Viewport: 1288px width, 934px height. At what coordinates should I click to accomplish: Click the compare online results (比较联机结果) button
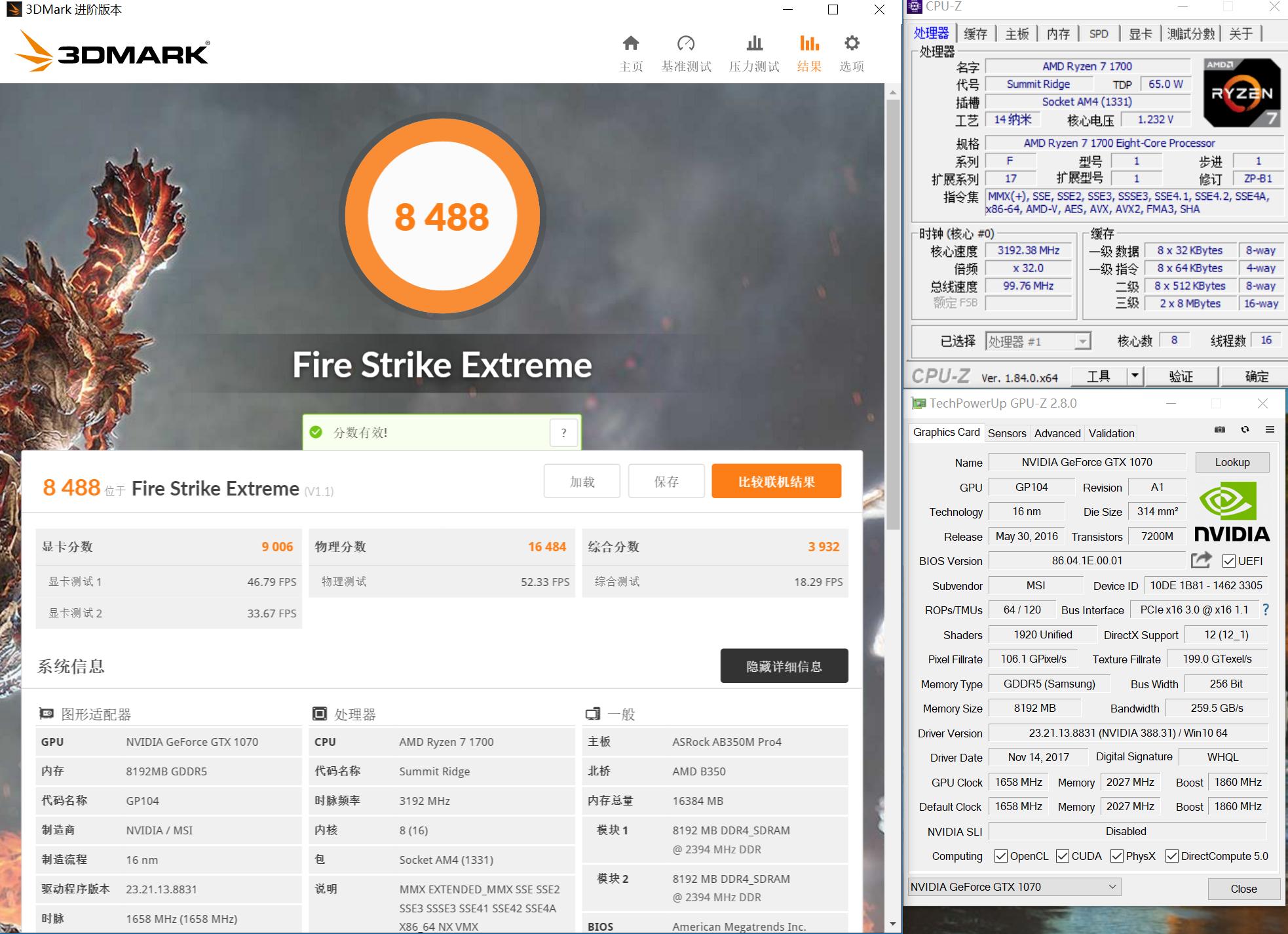click(776, 482)
